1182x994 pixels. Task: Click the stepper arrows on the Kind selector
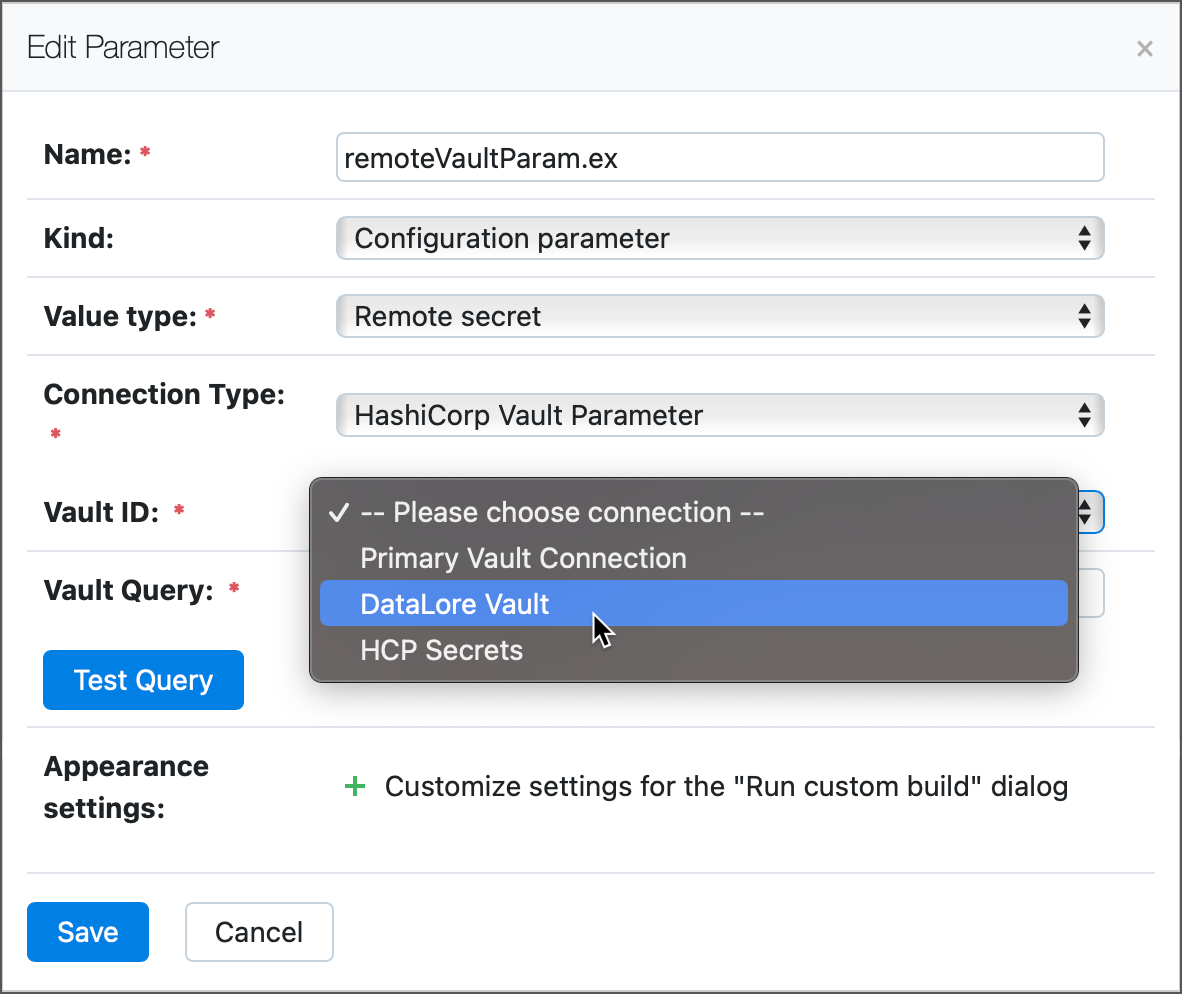coord(1085,238)
